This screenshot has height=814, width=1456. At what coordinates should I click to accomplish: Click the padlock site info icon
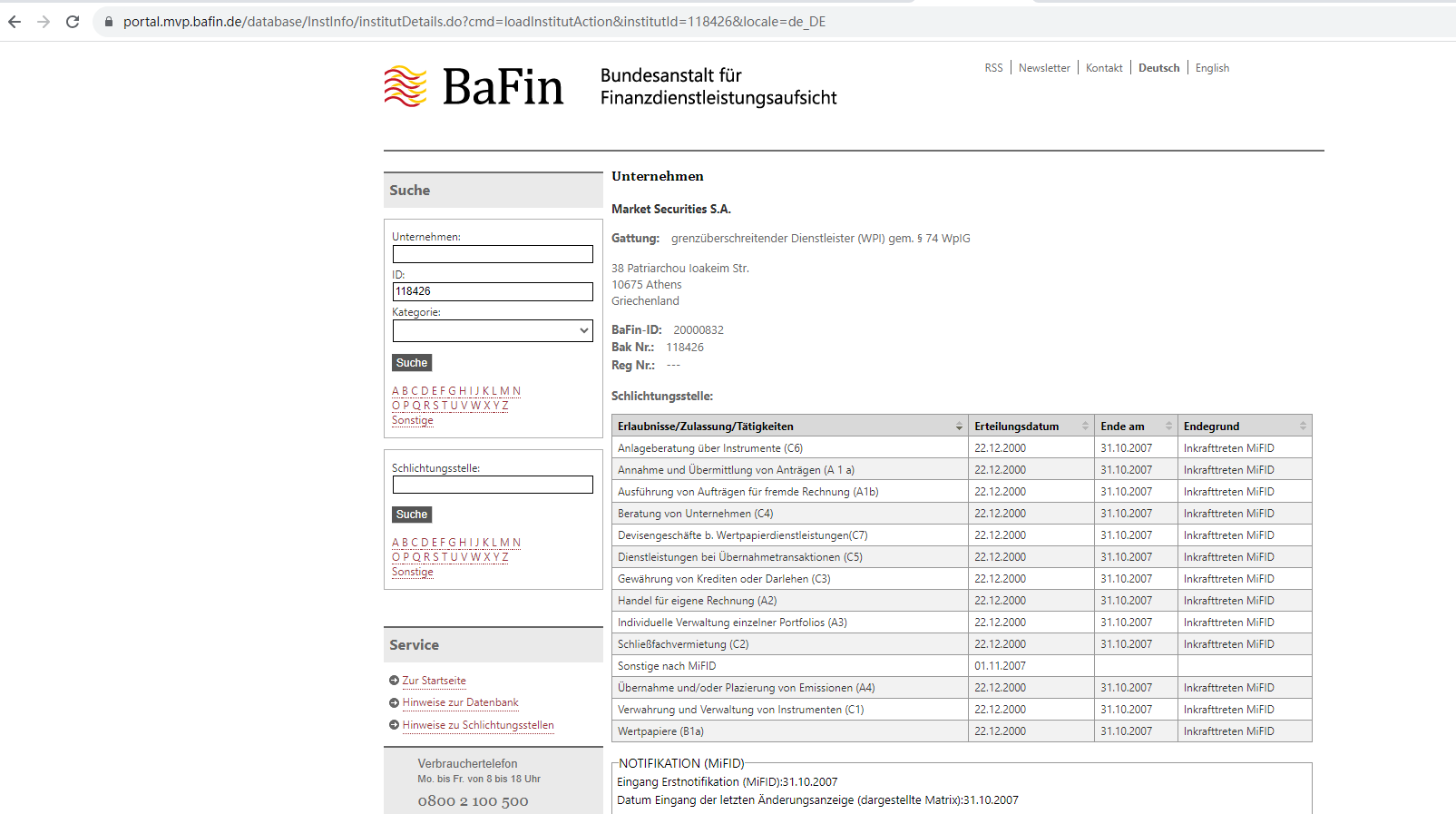[x=109, y=22]
